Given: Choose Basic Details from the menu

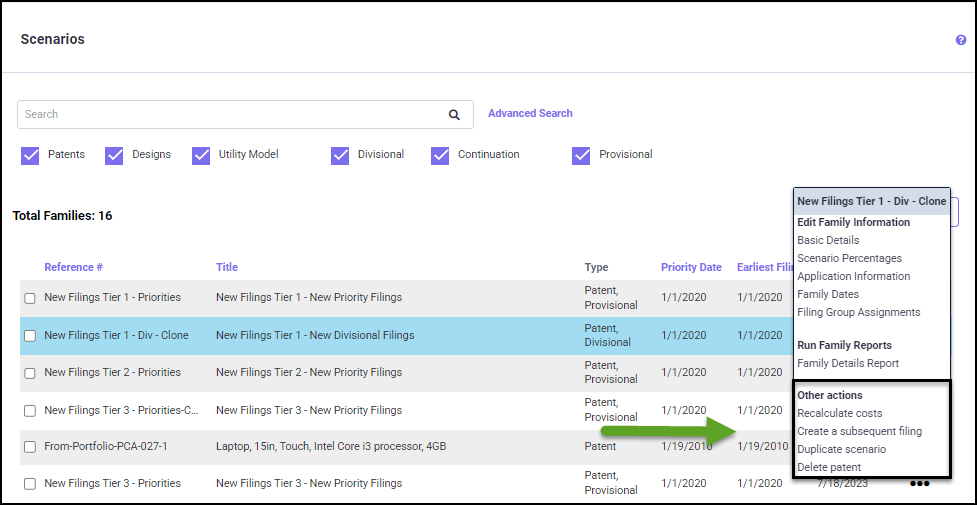Looking at the screenshot, I should point(828,241).
